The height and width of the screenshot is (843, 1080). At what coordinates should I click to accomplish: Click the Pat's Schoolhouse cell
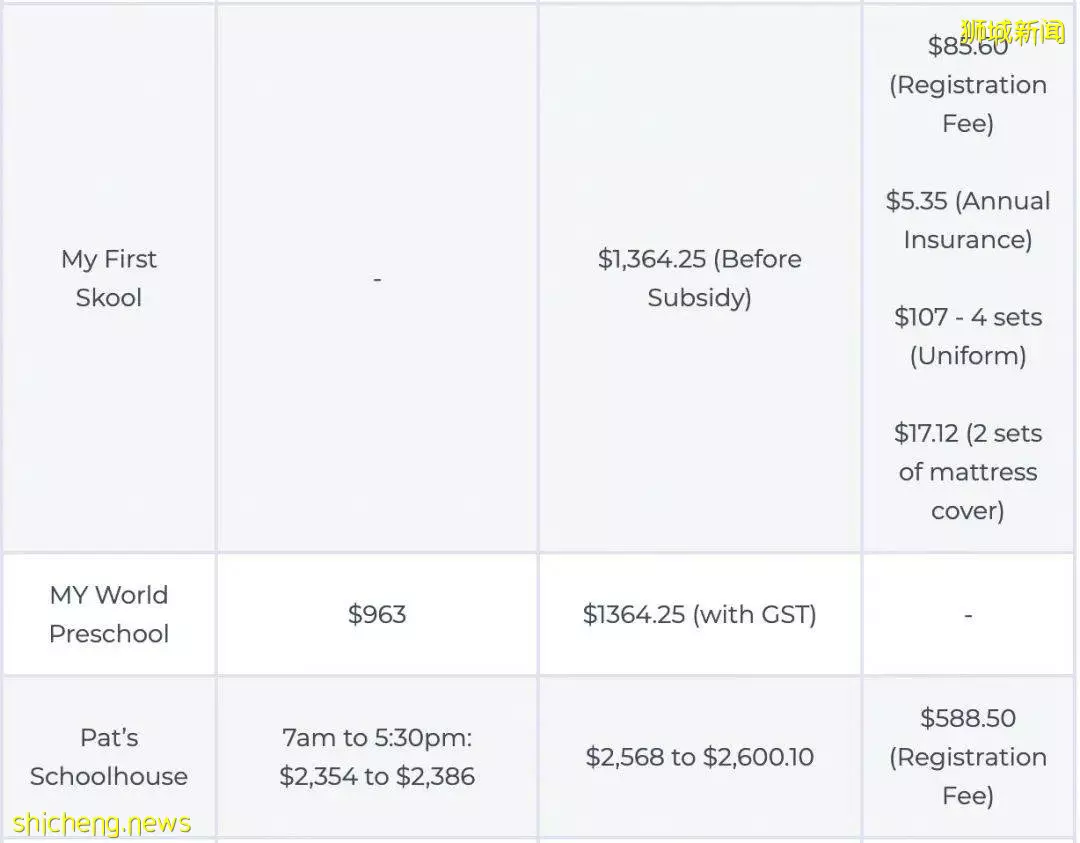(x=109, y=757)
